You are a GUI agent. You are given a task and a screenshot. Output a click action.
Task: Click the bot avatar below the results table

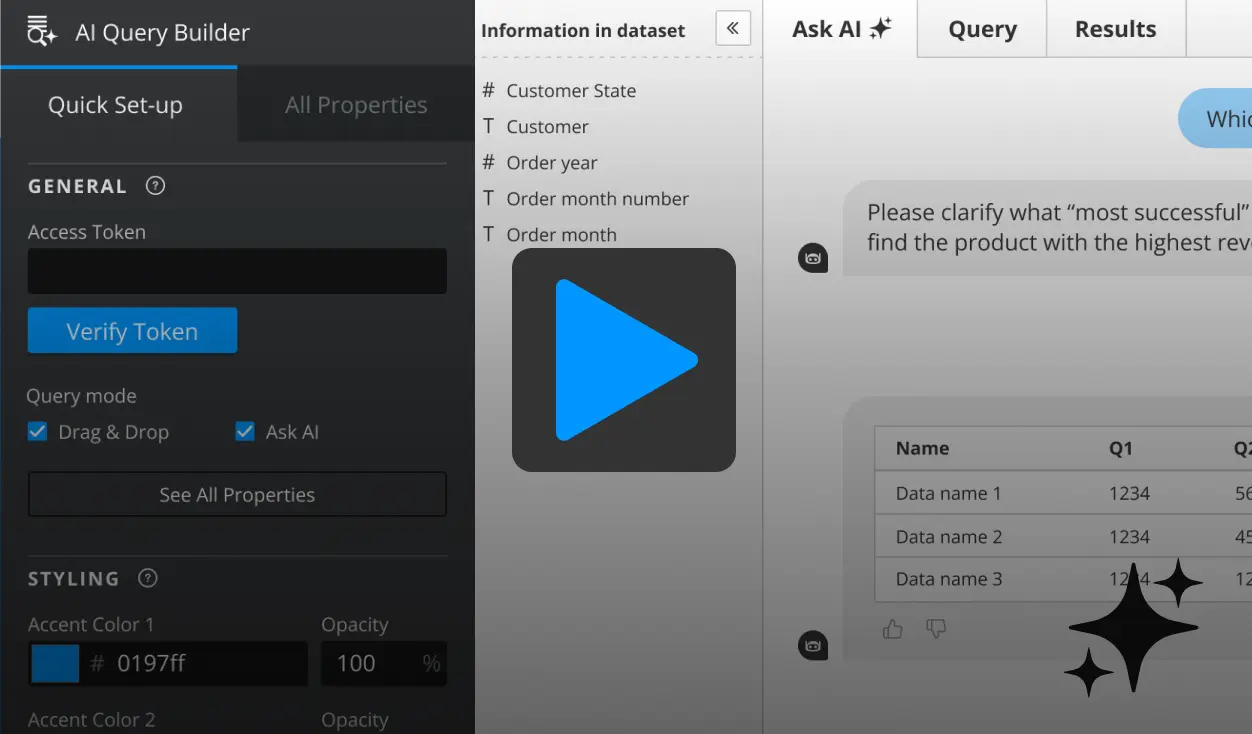click(813, 645)
